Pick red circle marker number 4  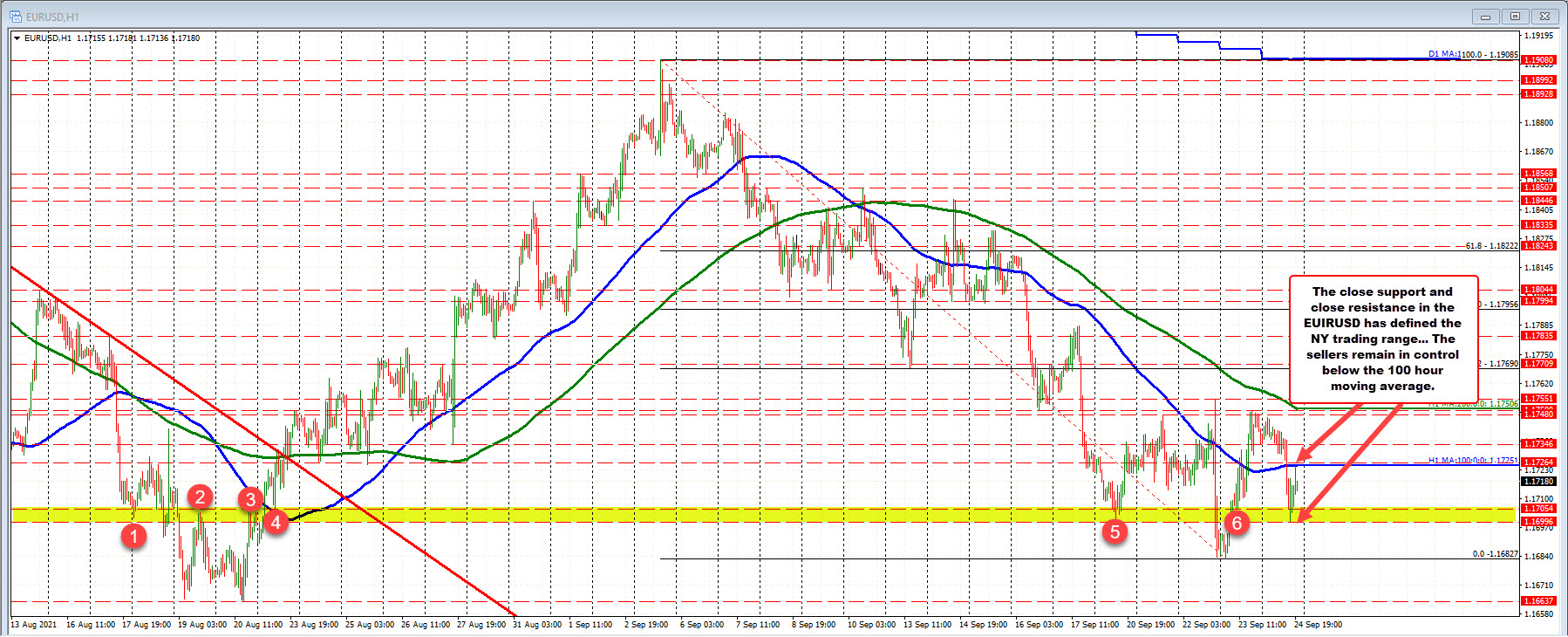[x=276, y=522]
